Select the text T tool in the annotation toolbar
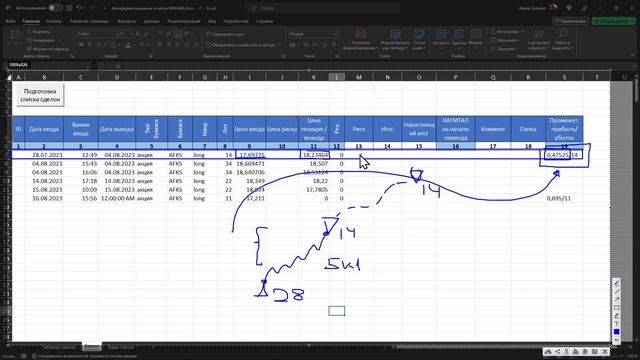This screenshot has height=360, width=640. pos(617,324)
